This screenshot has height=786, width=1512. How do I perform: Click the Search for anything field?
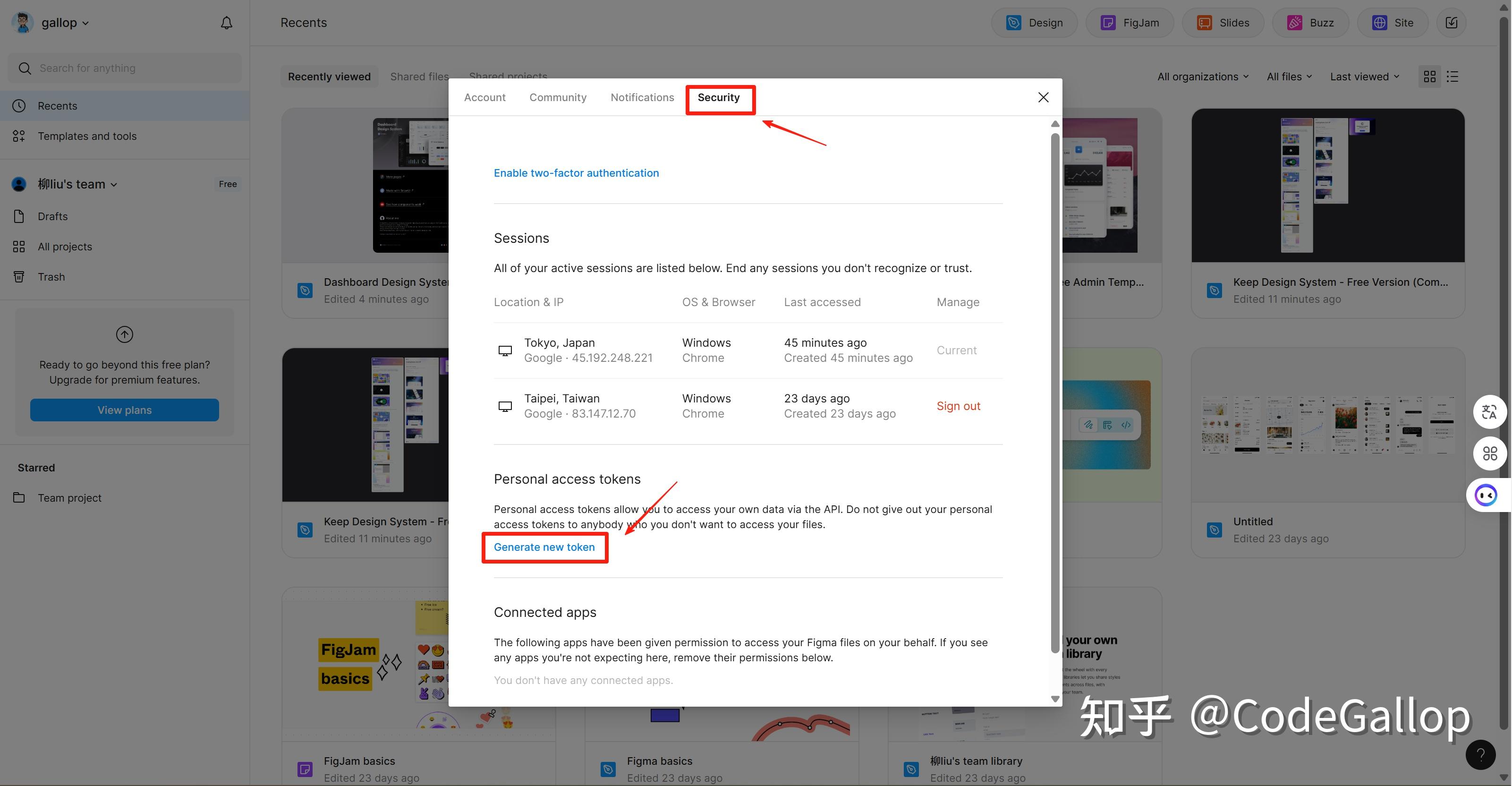[125, 68]
